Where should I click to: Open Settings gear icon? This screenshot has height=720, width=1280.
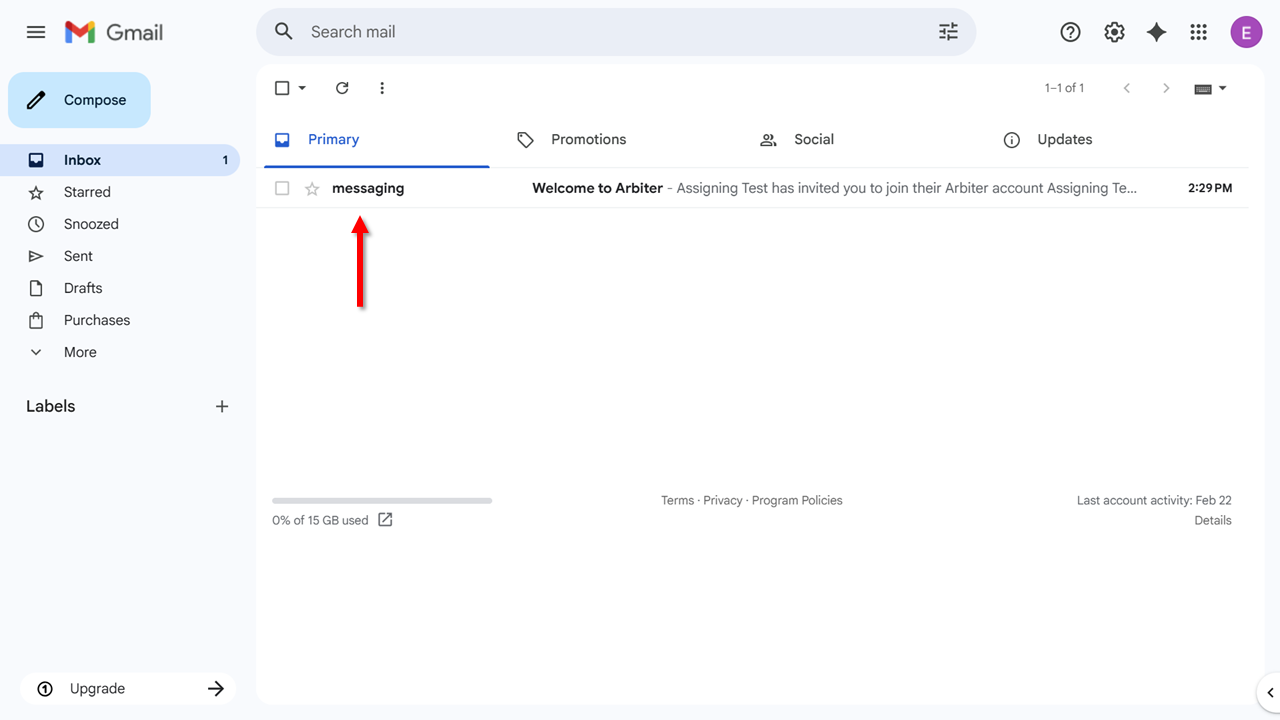(1114, 32)
